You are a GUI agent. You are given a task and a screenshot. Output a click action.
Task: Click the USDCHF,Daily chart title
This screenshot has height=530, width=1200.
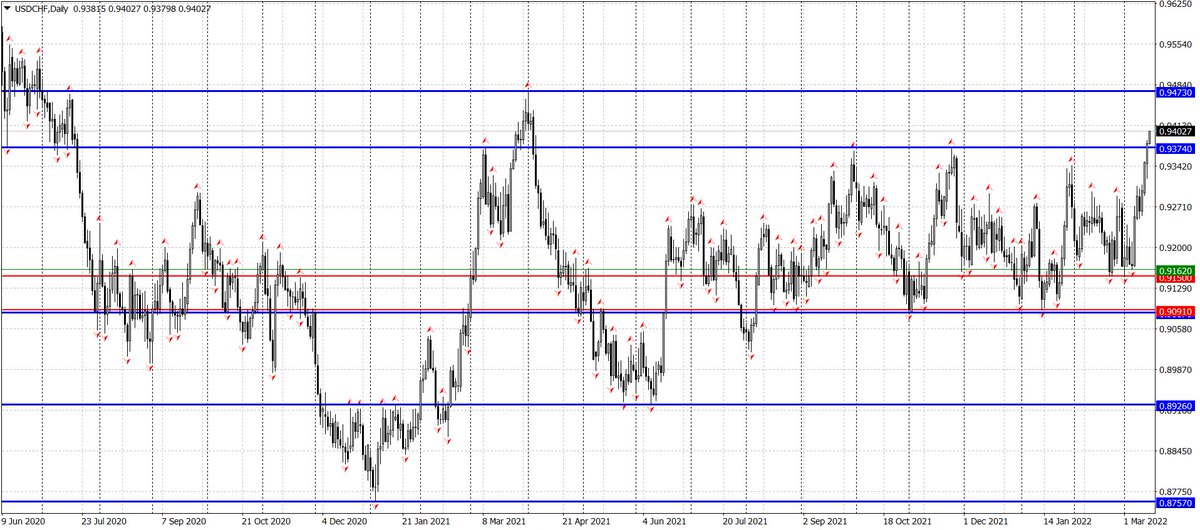coord(43,9)
